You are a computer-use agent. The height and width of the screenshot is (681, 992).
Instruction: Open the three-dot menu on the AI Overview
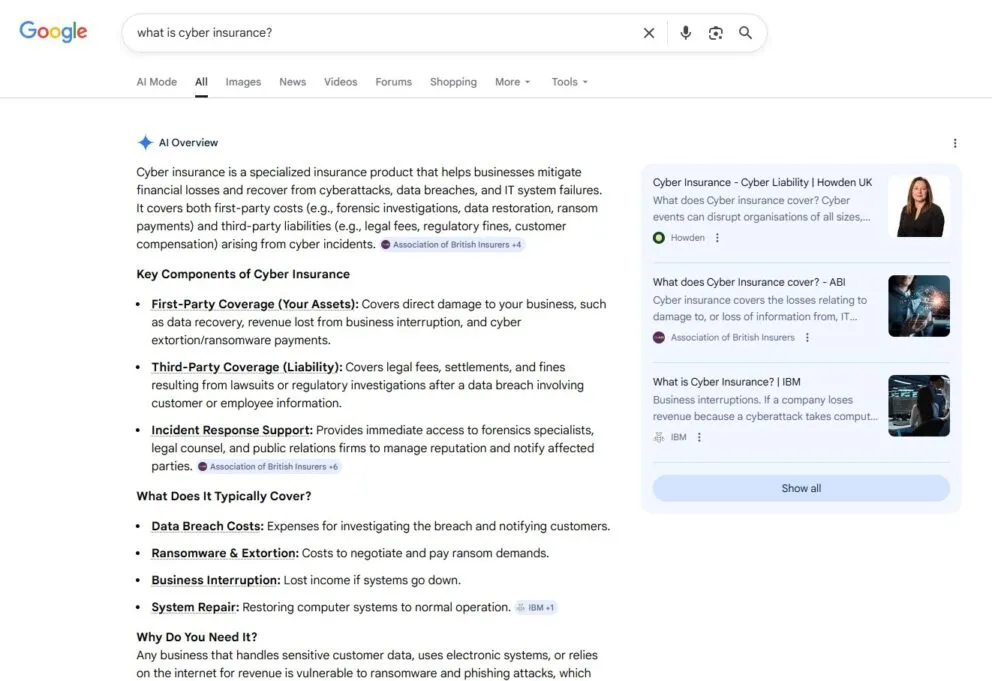pyautogui.click(x=955, y=143)
